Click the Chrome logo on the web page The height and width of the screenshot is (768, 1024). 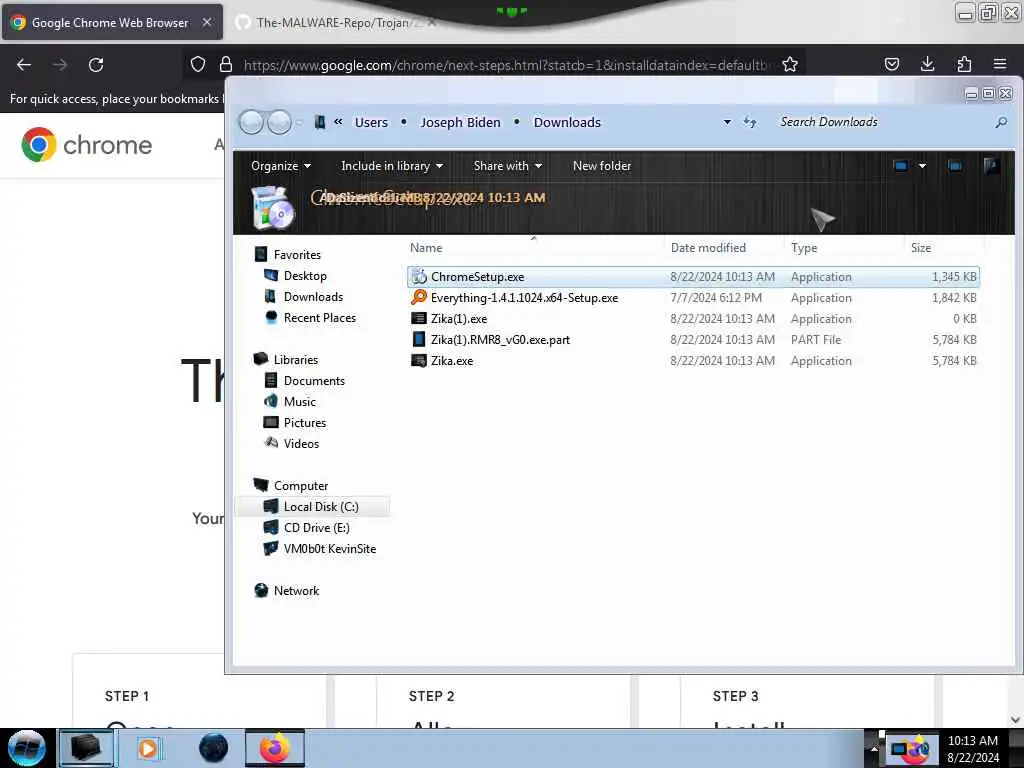tap(86, 144)
